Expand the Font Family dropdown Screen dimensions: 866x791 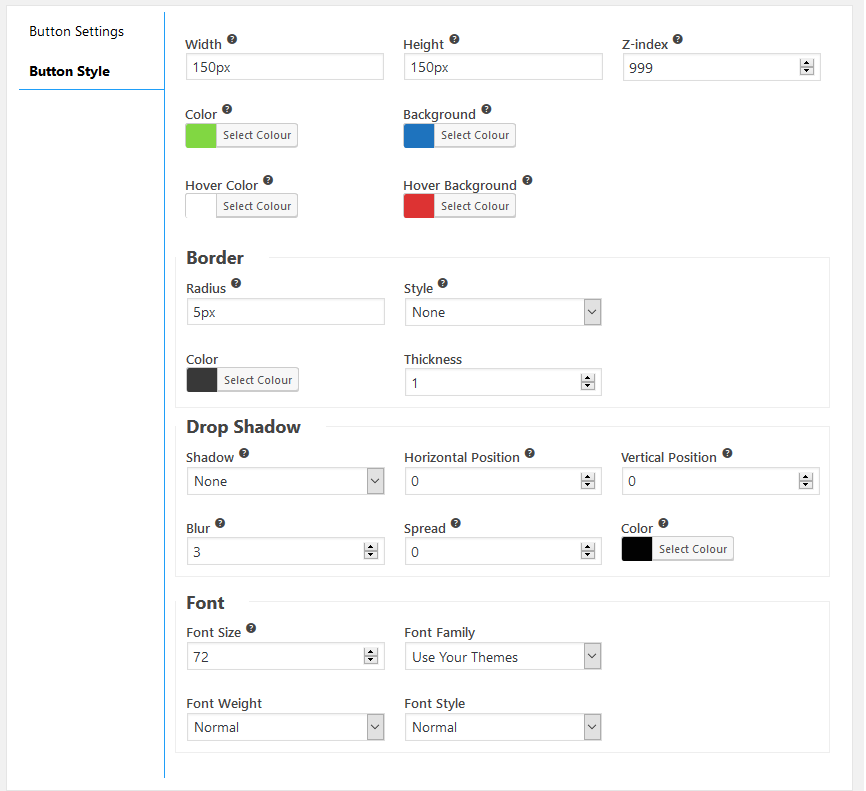pyautogui.click(x=503, y=657)
